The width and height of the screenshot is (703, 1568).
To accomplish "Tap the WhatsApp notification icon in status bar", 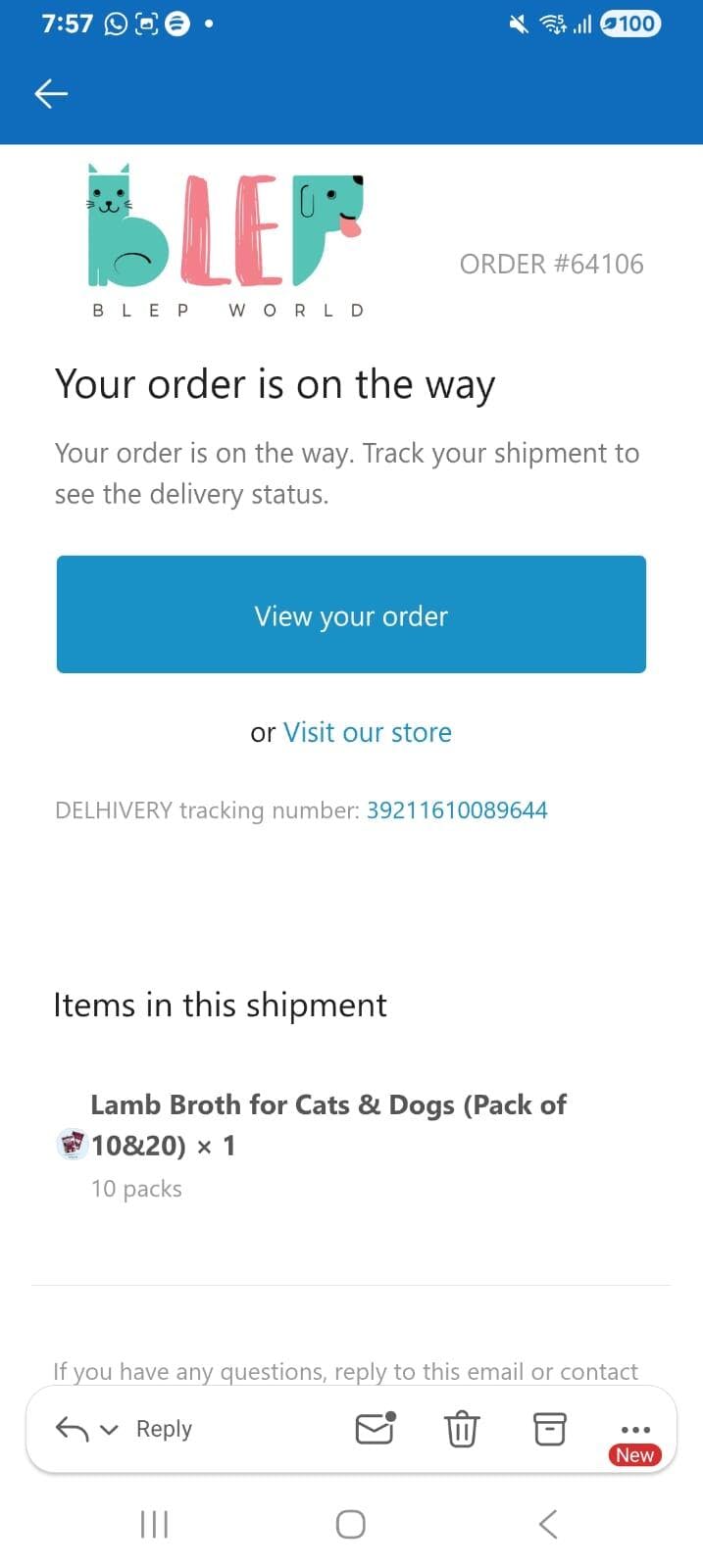I will coord(116,24).
